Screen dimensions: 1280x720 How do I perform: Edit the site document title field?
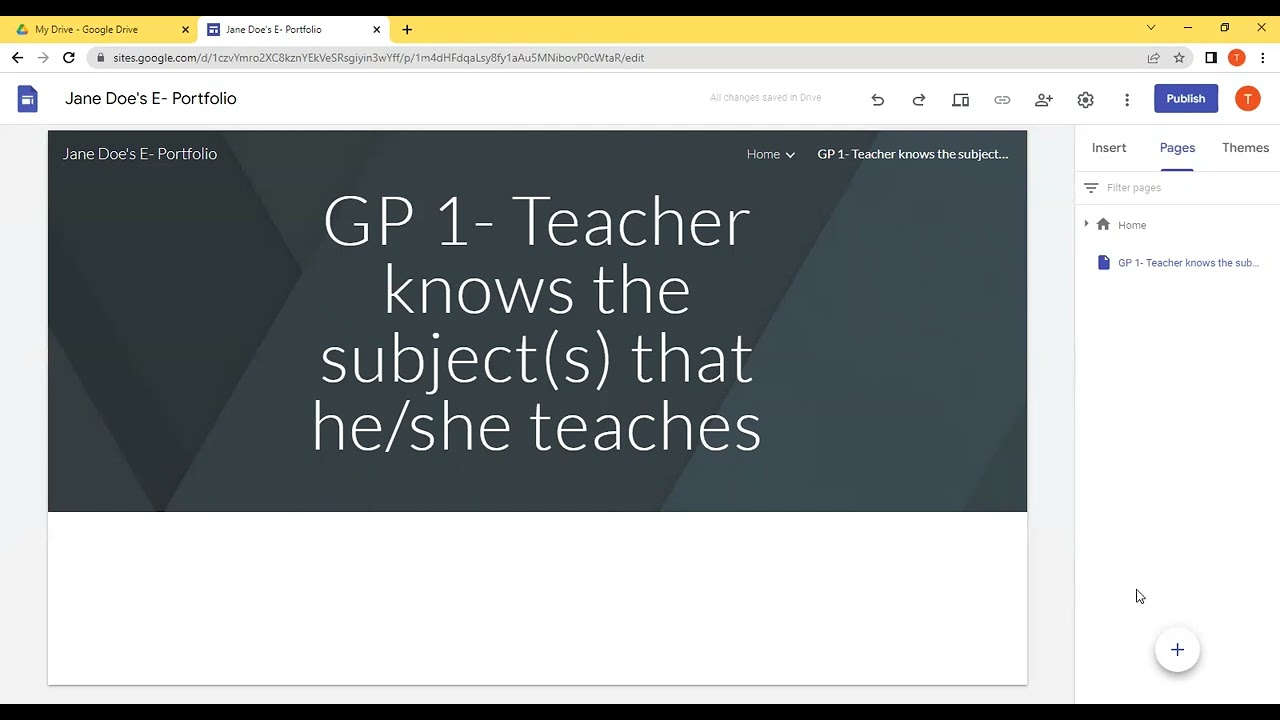[151, 99]
